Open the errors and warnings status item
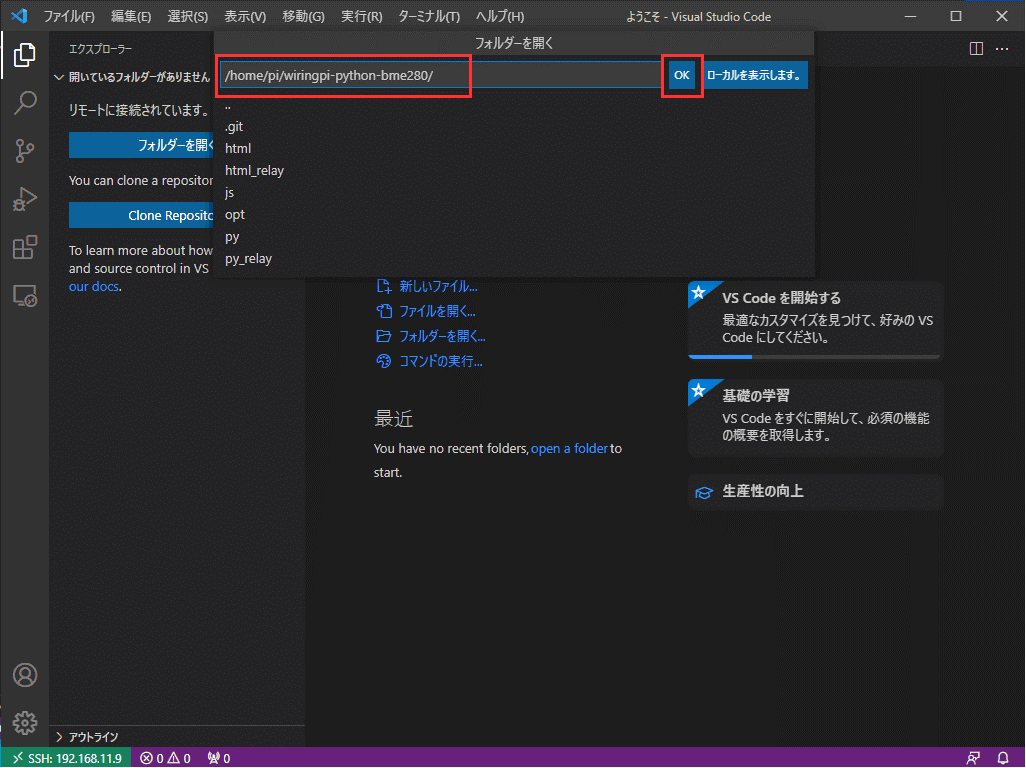 [165, 758]
